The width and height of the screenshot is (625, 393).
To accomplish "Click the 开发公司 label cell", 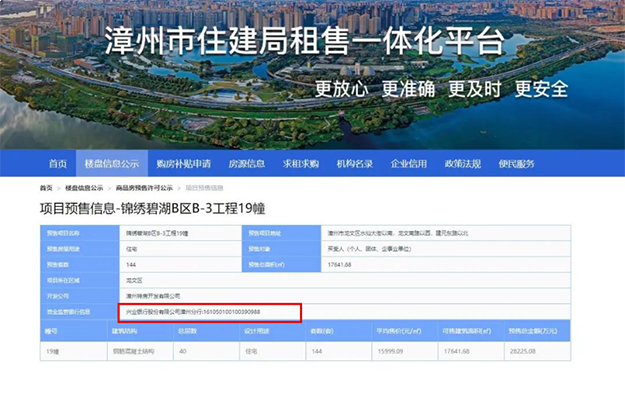I will coord(80,296).
